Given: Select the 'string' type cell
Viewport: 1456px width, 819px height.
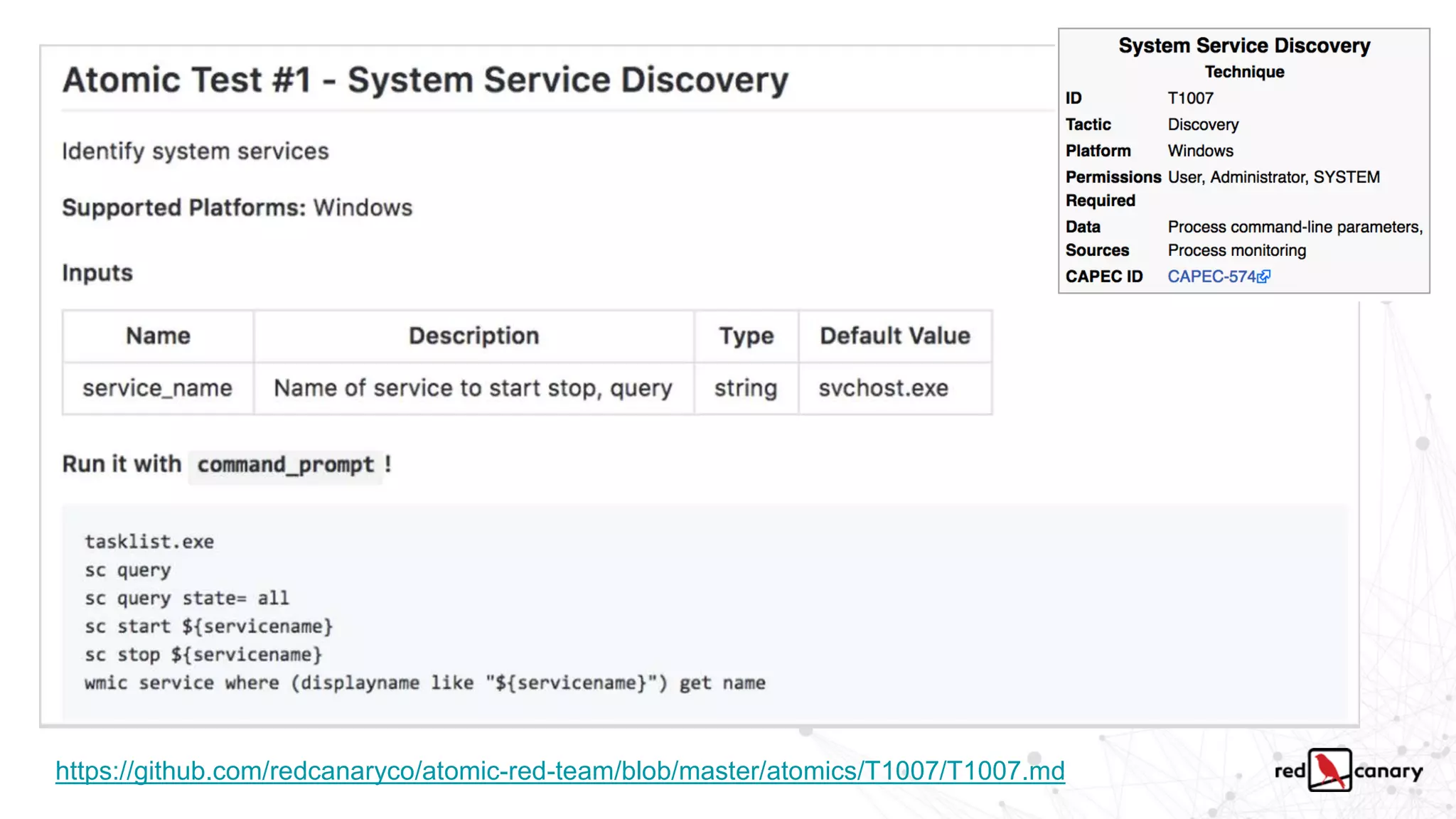Looking at the screenshot, I should (x=746, y=388).
